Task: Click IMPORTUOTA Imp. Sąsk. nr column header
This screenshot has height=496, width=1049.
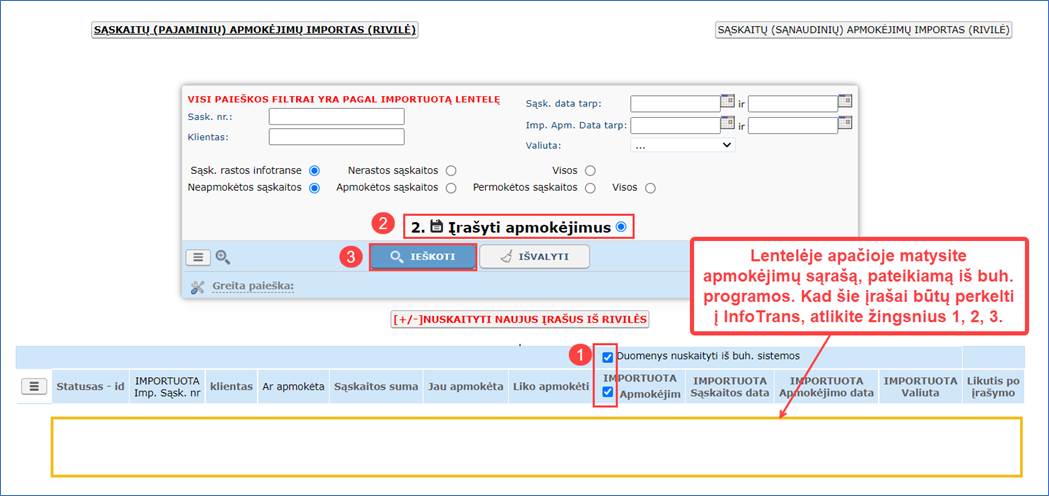Action: pos(167,386)
